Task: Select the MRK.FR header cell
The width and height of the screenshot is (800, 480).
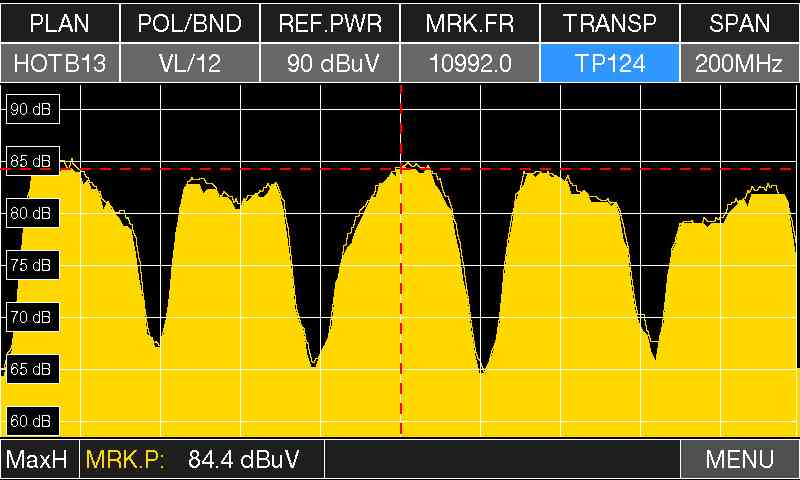Action: [470, 23]
